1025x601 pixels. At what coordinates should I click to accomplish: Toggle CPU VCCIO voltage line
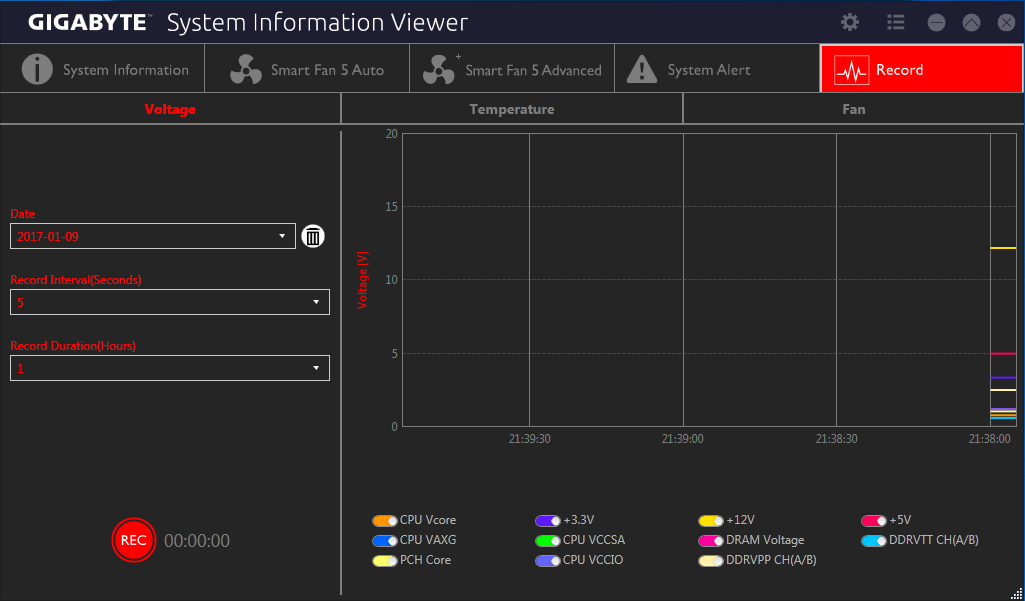548,560
